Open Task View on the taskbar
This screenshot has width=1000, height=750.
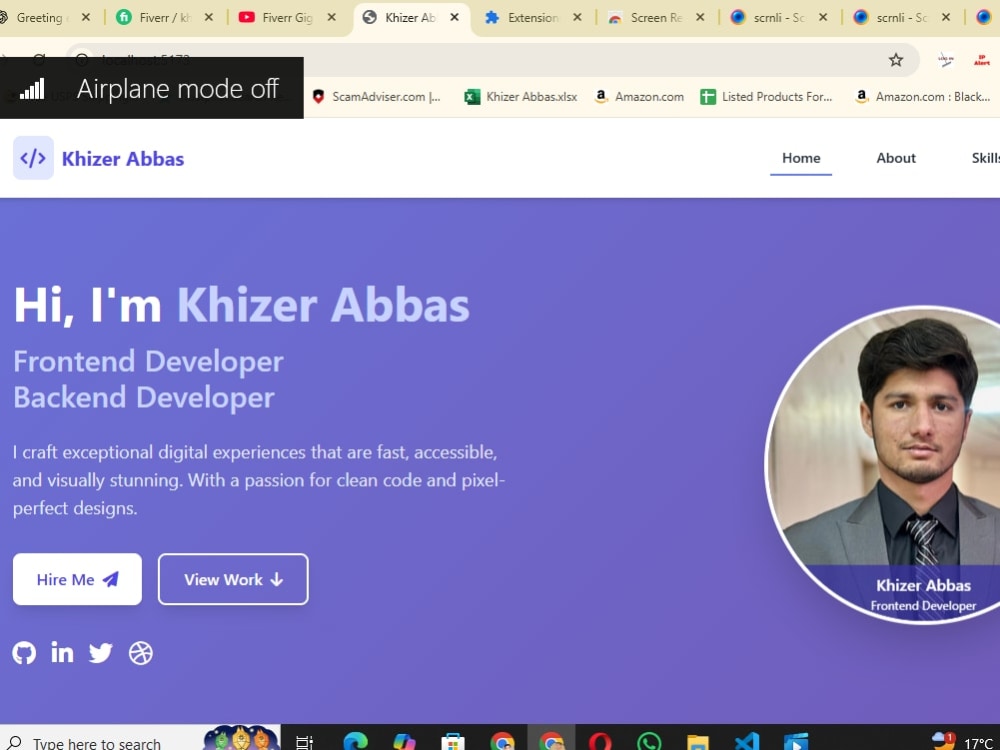(x=304, y=742)
